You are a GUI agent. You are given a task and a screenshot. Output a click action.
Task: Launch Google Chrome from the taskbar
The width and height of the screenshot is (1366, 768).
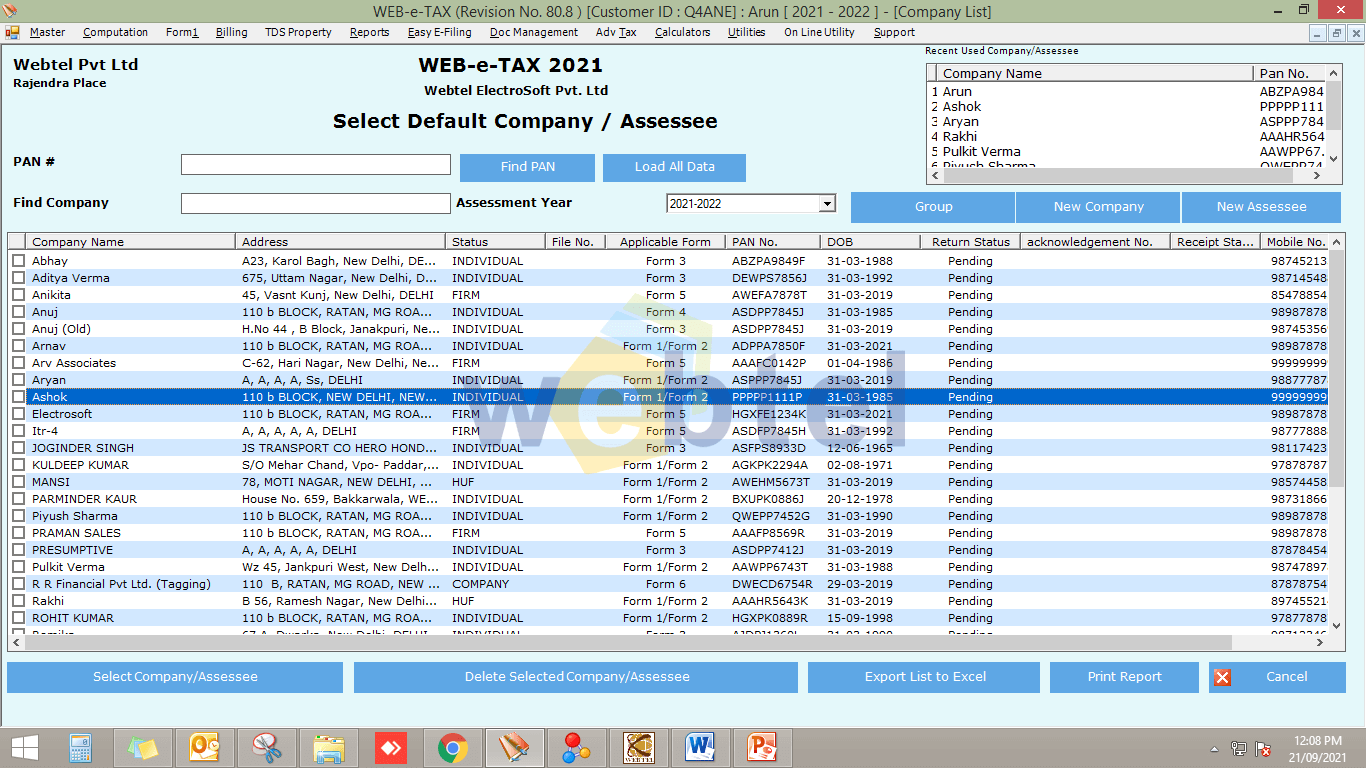[453, 748]
